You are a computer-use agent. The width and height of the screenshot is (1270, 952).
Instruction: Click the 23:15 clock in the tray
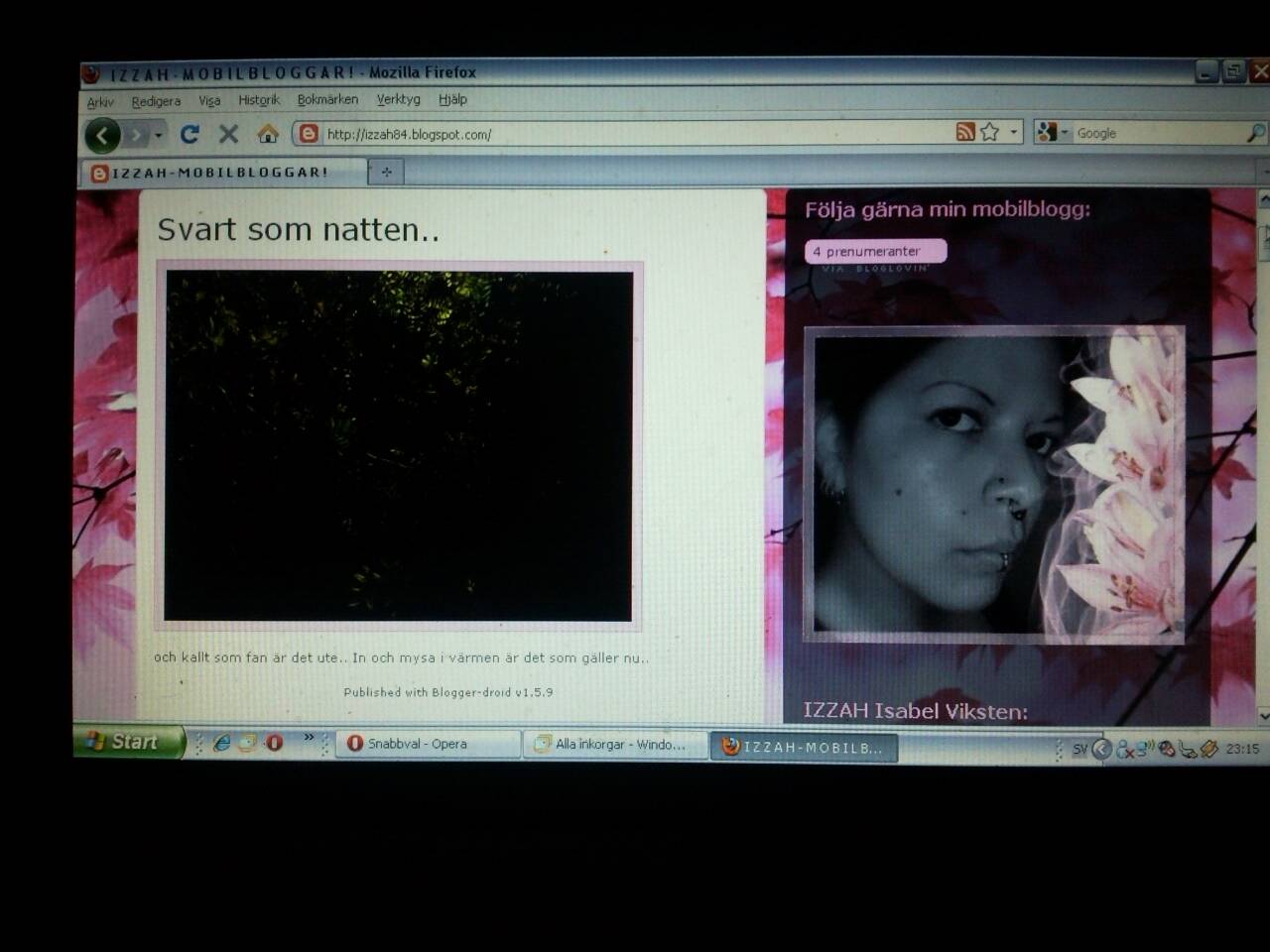[x=1242, y=750]
